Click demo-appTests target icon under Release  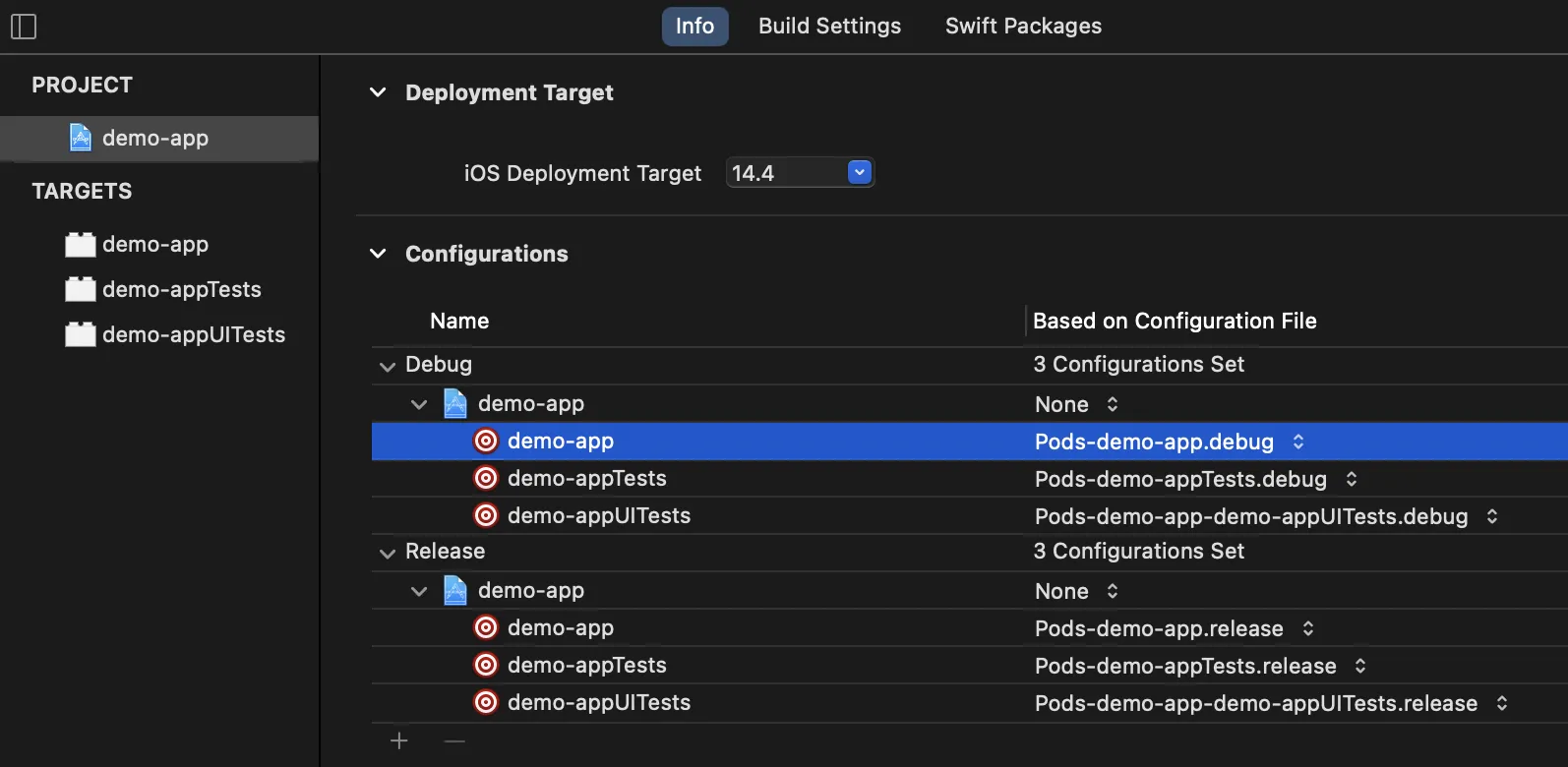click(486, 665)
